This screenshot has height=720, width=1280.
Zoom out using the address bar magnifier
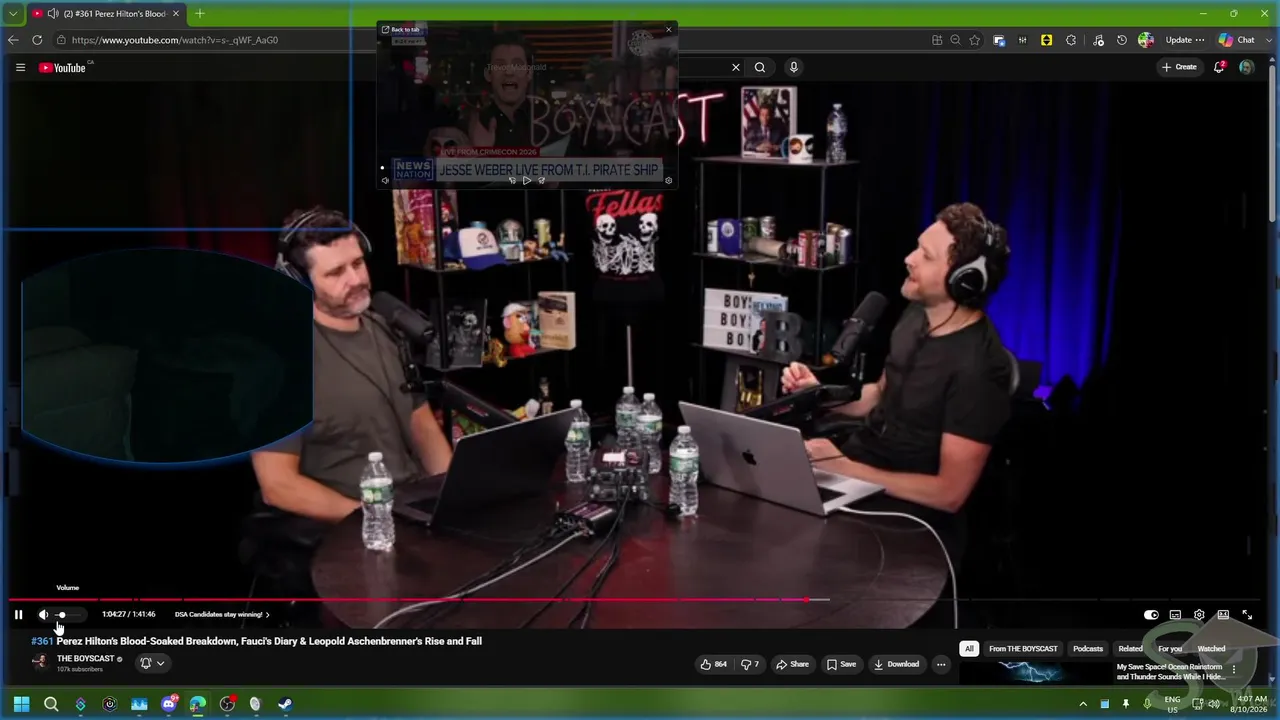tap(955, 40)
